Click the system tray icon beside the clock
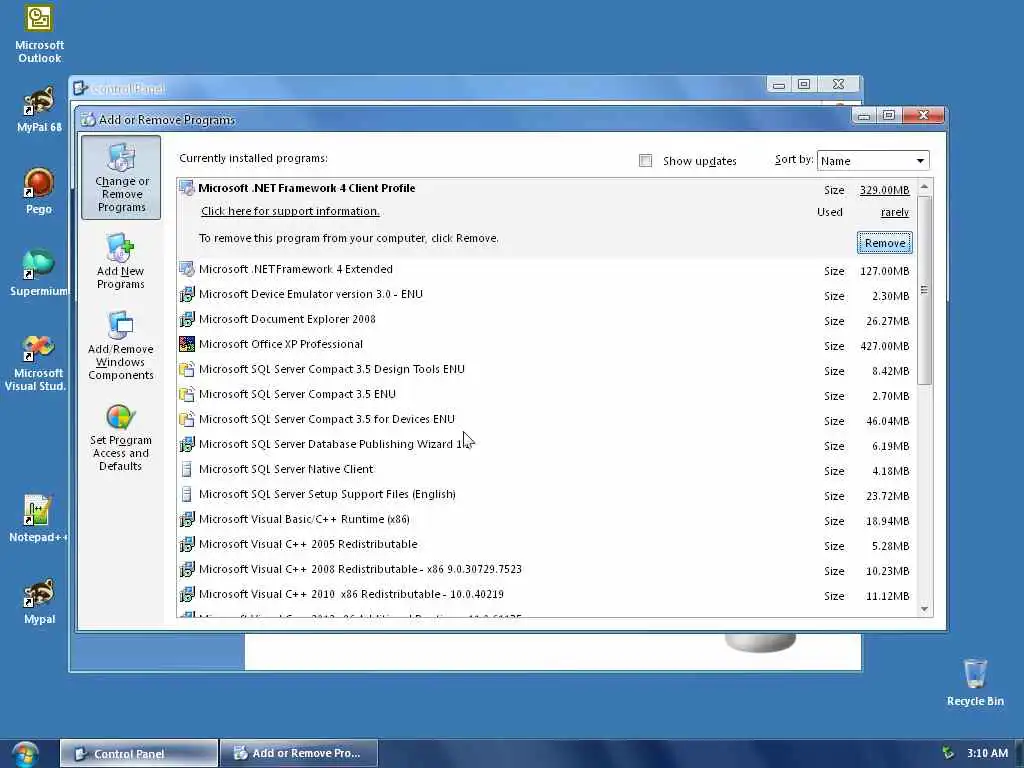This screenshot has width=1024, height=768. 948,753
